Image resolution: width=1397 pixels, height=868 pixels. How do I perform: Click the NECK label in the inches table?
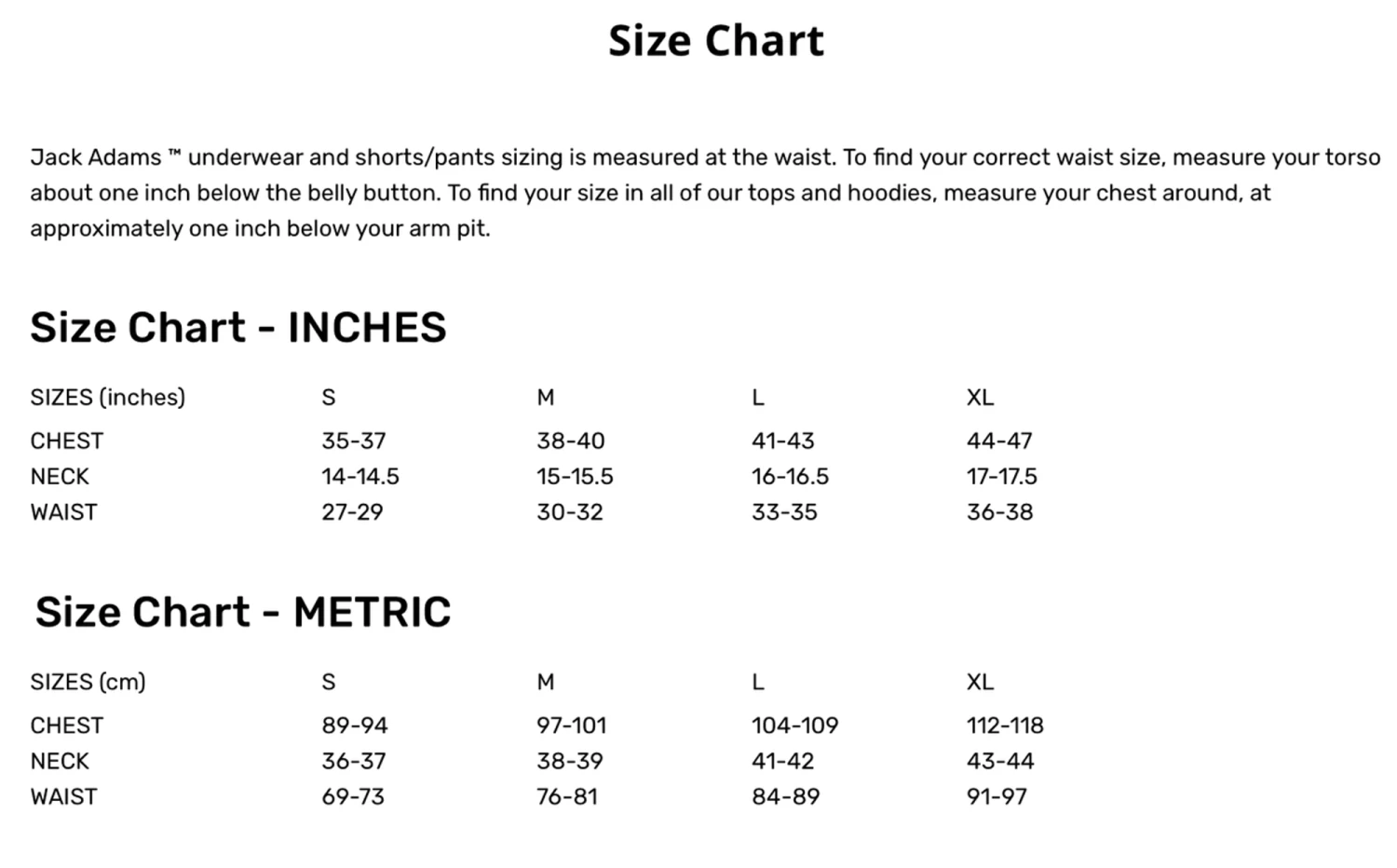(60, 477)
